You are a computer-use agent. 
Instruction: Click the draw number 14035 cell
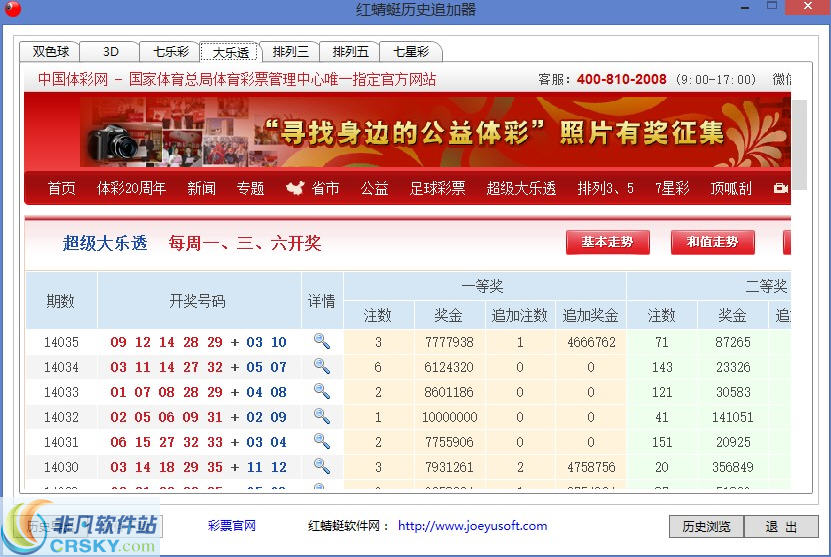[x=61, y=342]
